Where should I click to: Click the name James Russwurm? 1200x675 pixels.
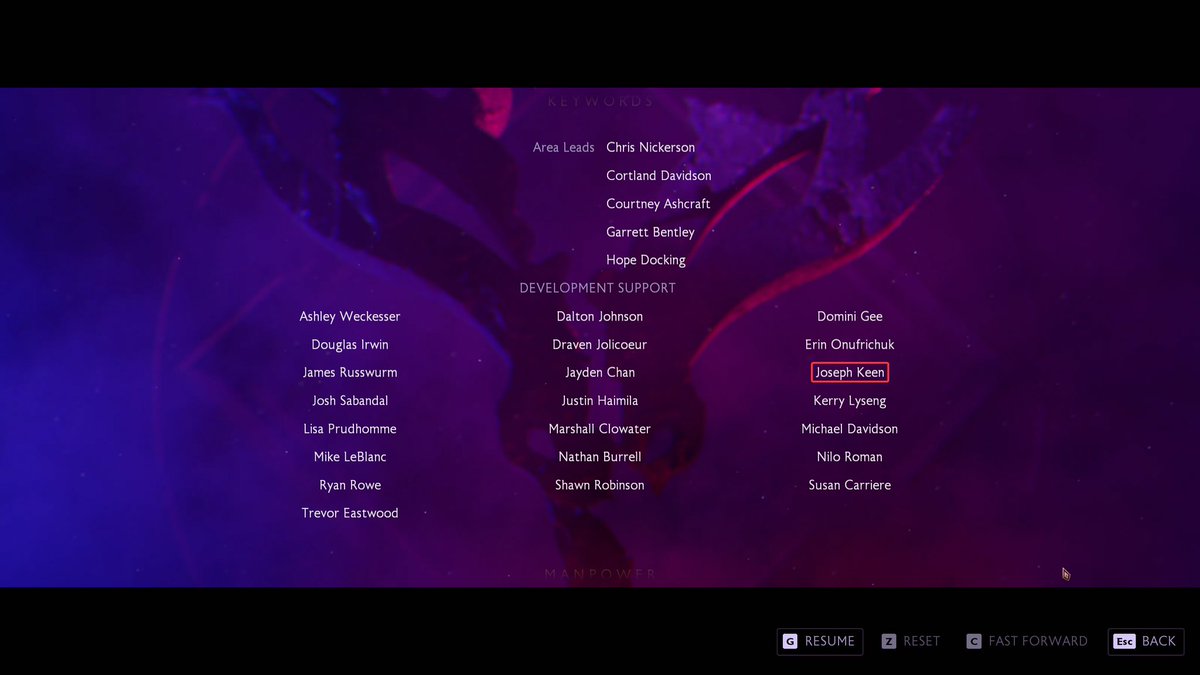(350, 372)
